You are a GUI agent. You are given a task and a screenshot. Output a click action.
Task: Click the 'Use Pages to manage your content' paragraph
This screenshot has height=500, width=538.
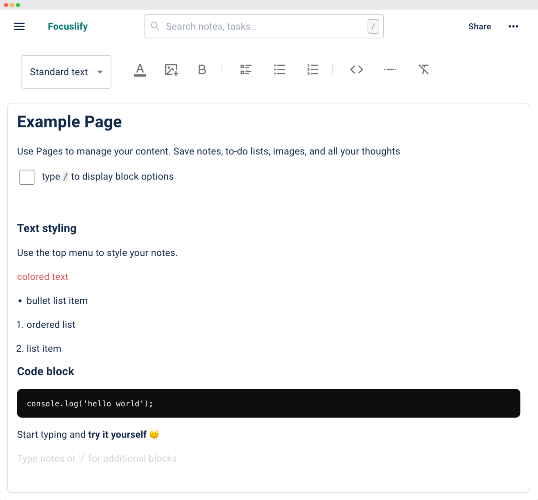tap(209, 151)
